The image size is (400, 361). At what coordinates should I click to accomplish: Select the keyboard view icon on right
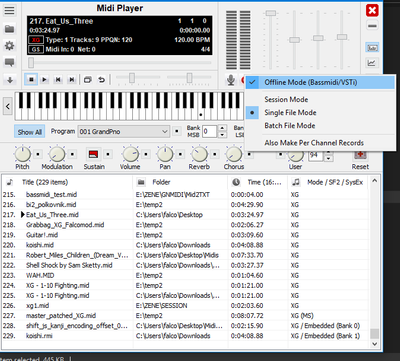pyautogui.click(x=372, y=48)
